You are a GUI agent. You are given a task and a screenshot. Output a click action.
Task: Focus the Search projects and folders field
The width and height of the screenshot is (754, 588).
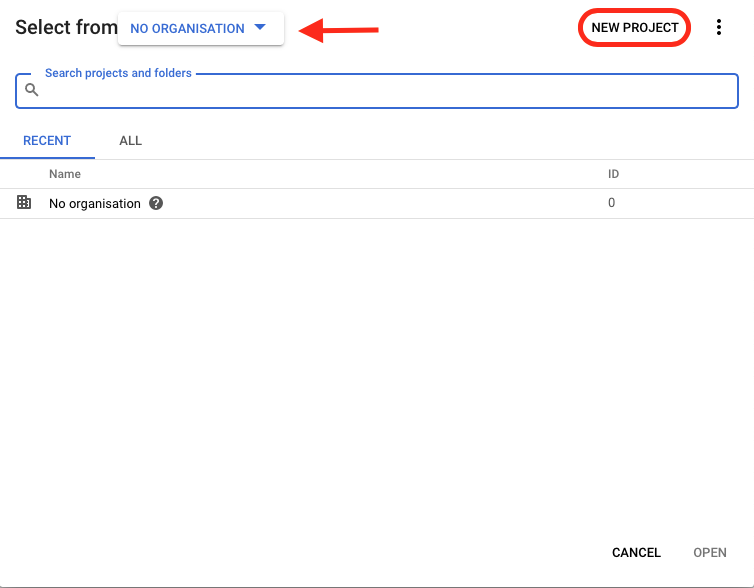click(x=377, y=91)
